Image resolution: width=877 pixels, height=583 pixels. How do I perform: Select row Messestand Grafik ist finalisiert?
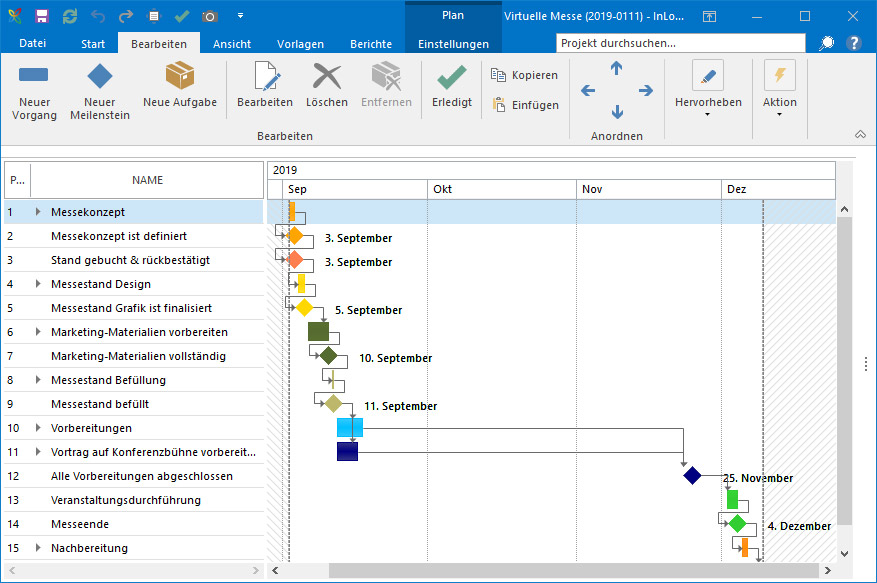point(134,308)
